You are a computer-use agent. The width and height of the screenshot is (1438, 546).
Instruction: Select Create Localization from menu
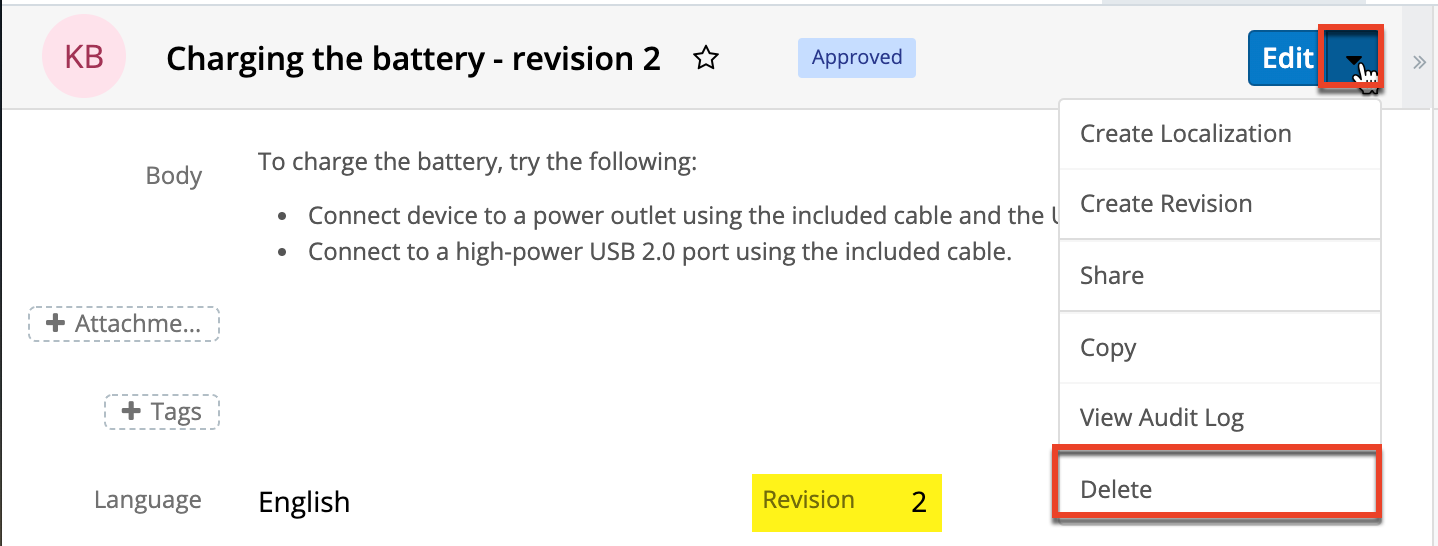click(x=1185, y=134)
